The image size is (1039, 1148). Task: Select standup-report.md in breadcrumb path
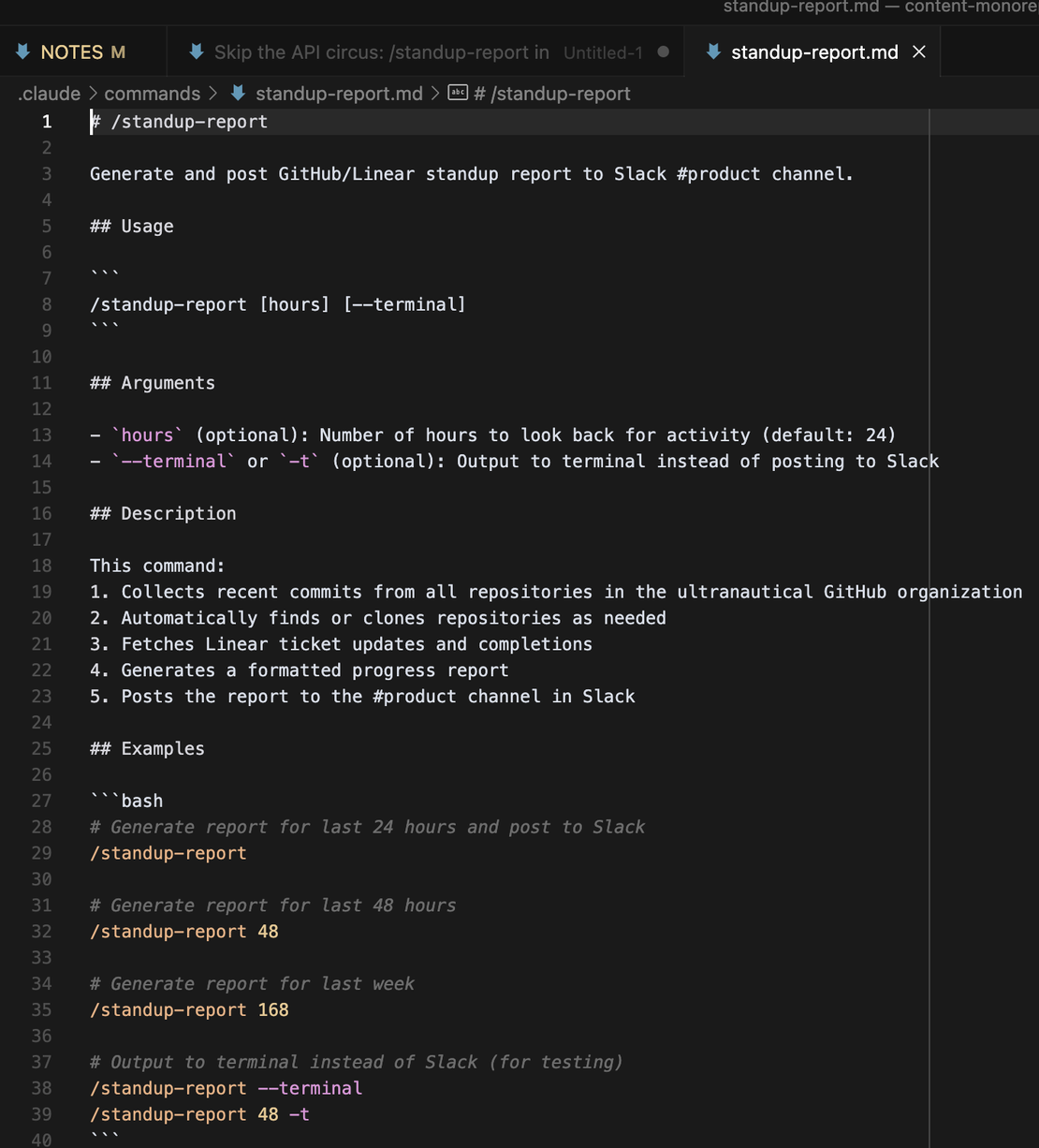[339, 94]
